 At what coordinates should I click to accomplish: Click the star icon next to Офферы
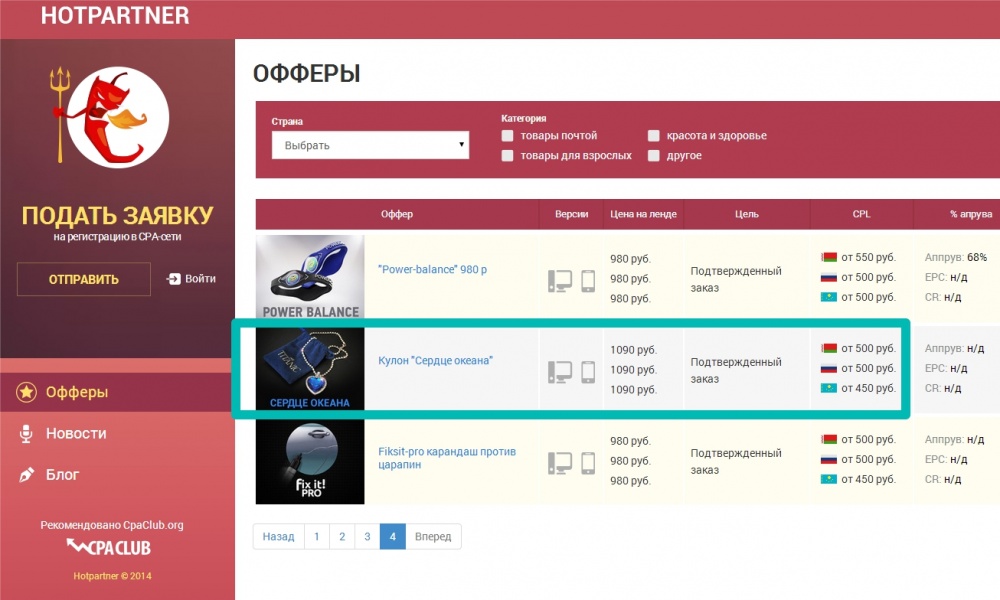[26, 392]
